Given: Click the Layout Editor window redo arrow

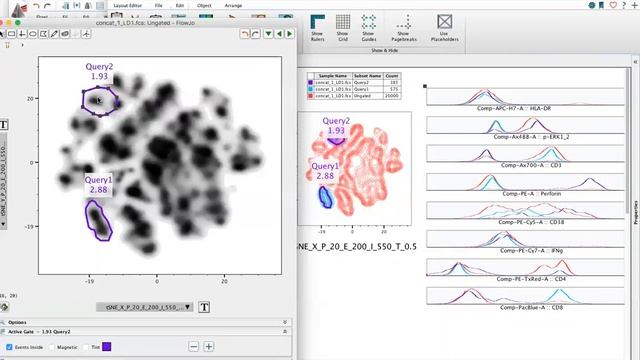Looking at the screenshot, I should (x=47, y=6).
